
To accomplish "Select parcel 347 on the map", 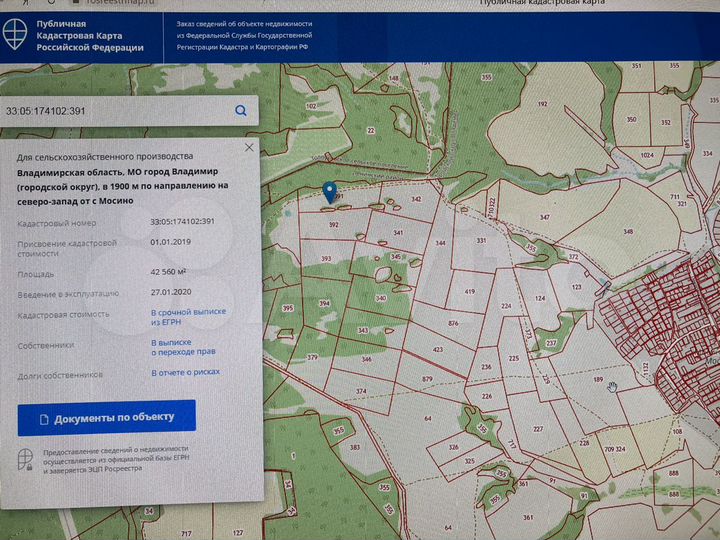I will [x=545, y=217].
